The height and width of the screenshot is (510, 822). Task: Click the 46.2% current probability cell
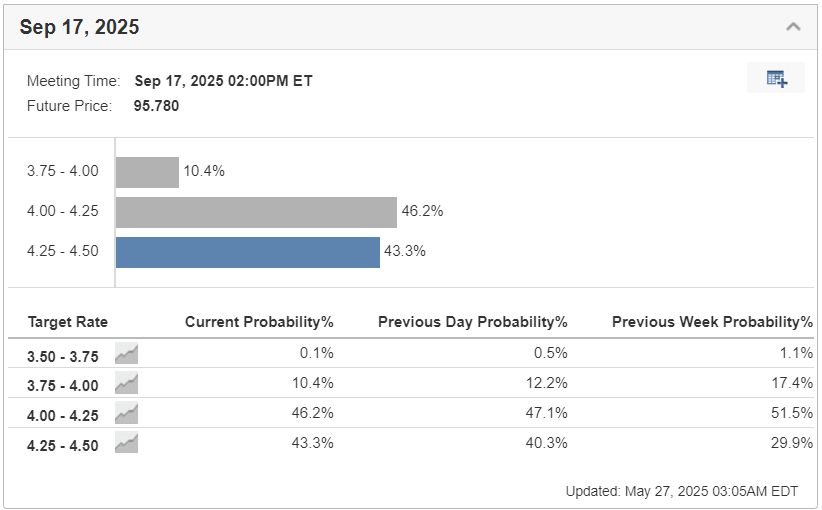coord(316,414)
